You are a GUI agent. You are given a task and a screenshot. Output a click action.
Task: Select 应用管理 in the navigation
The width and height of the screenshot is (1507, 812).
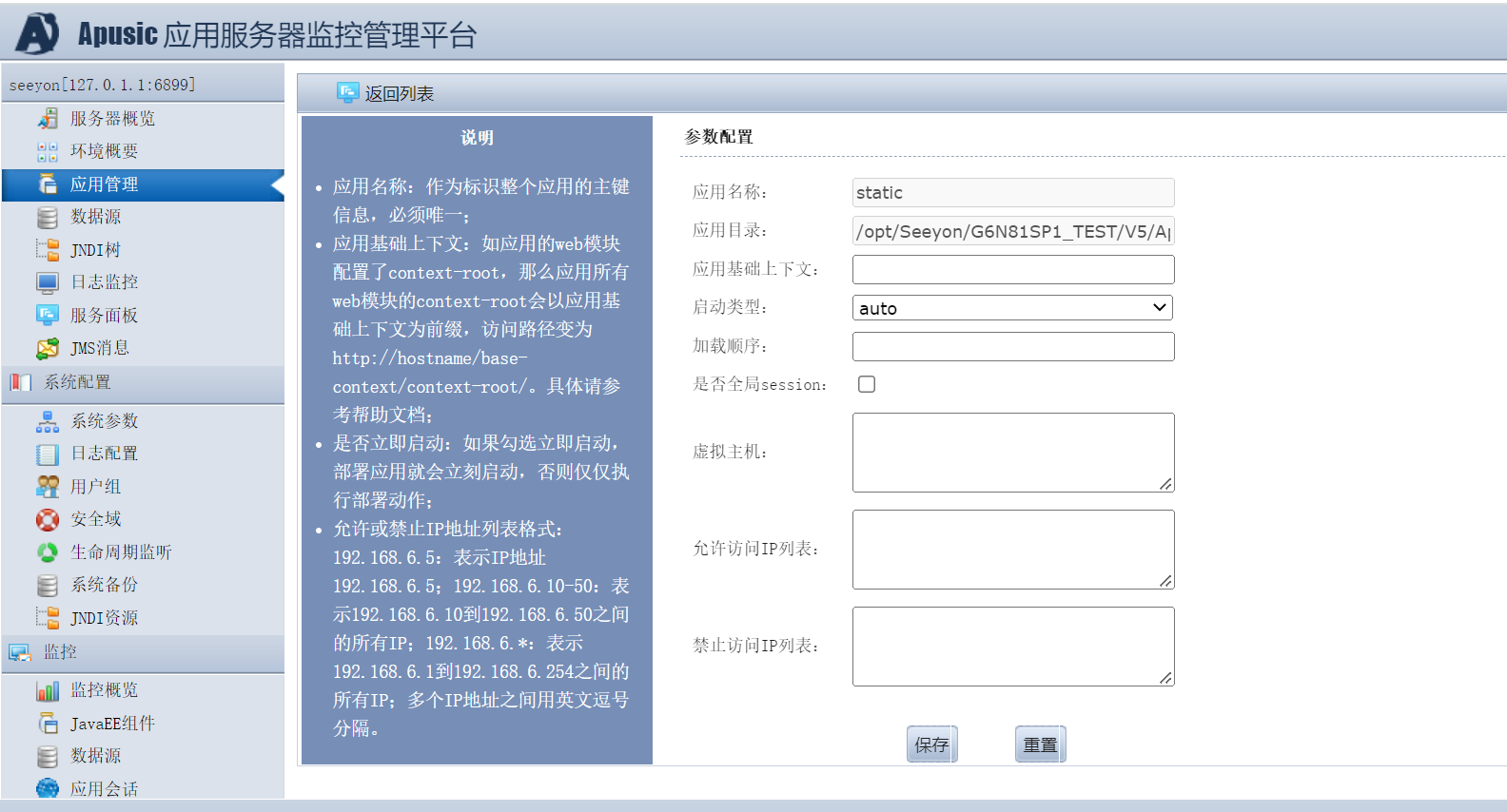coord(104,184)
